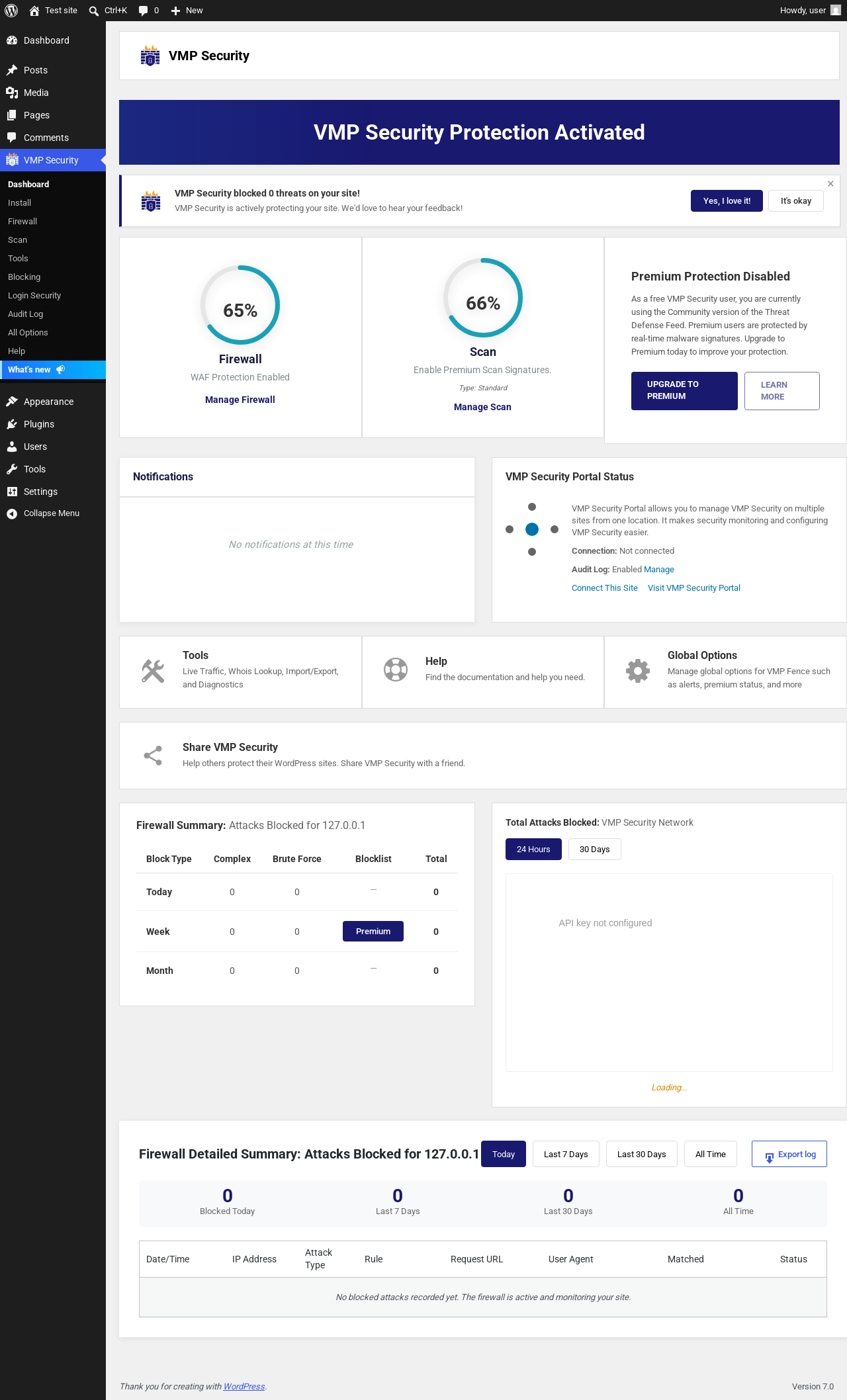
Task: Click the WordPress link in the footer
Action: click(x=244, y=1387)
